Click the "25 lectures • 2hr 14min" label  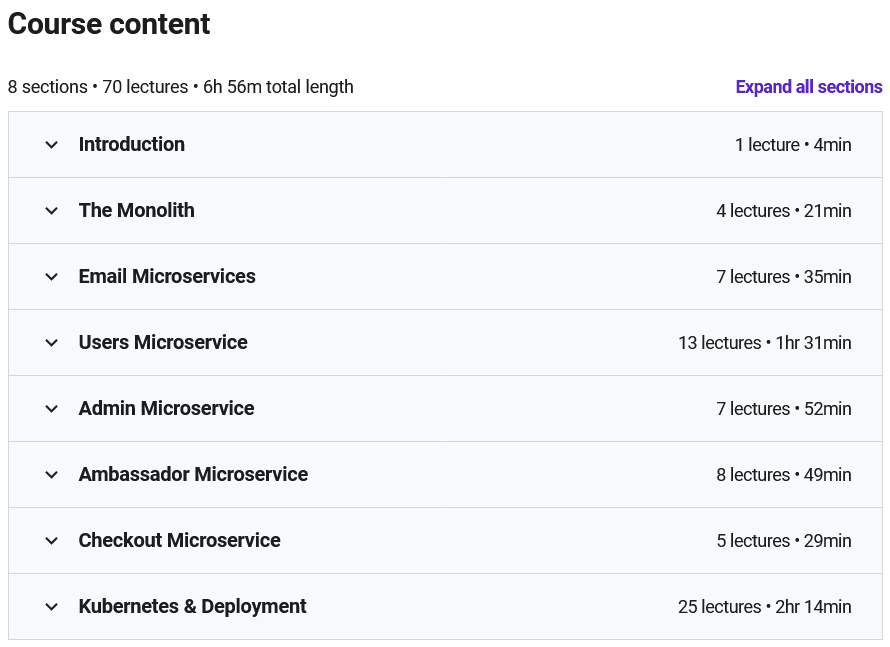pyautogui.click(x=764, y=607)
